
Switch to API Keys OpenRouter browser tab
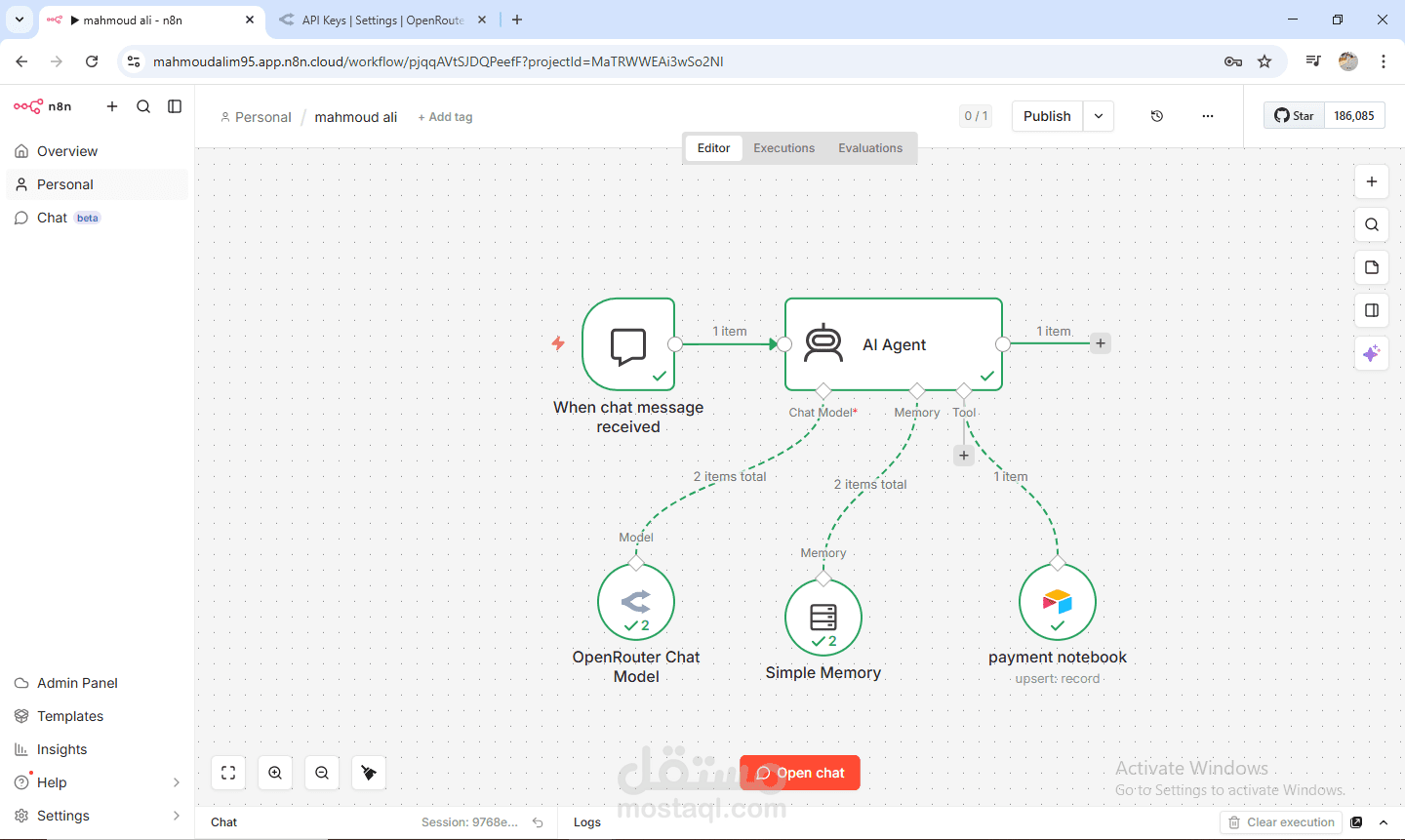[x=381, y=20]
